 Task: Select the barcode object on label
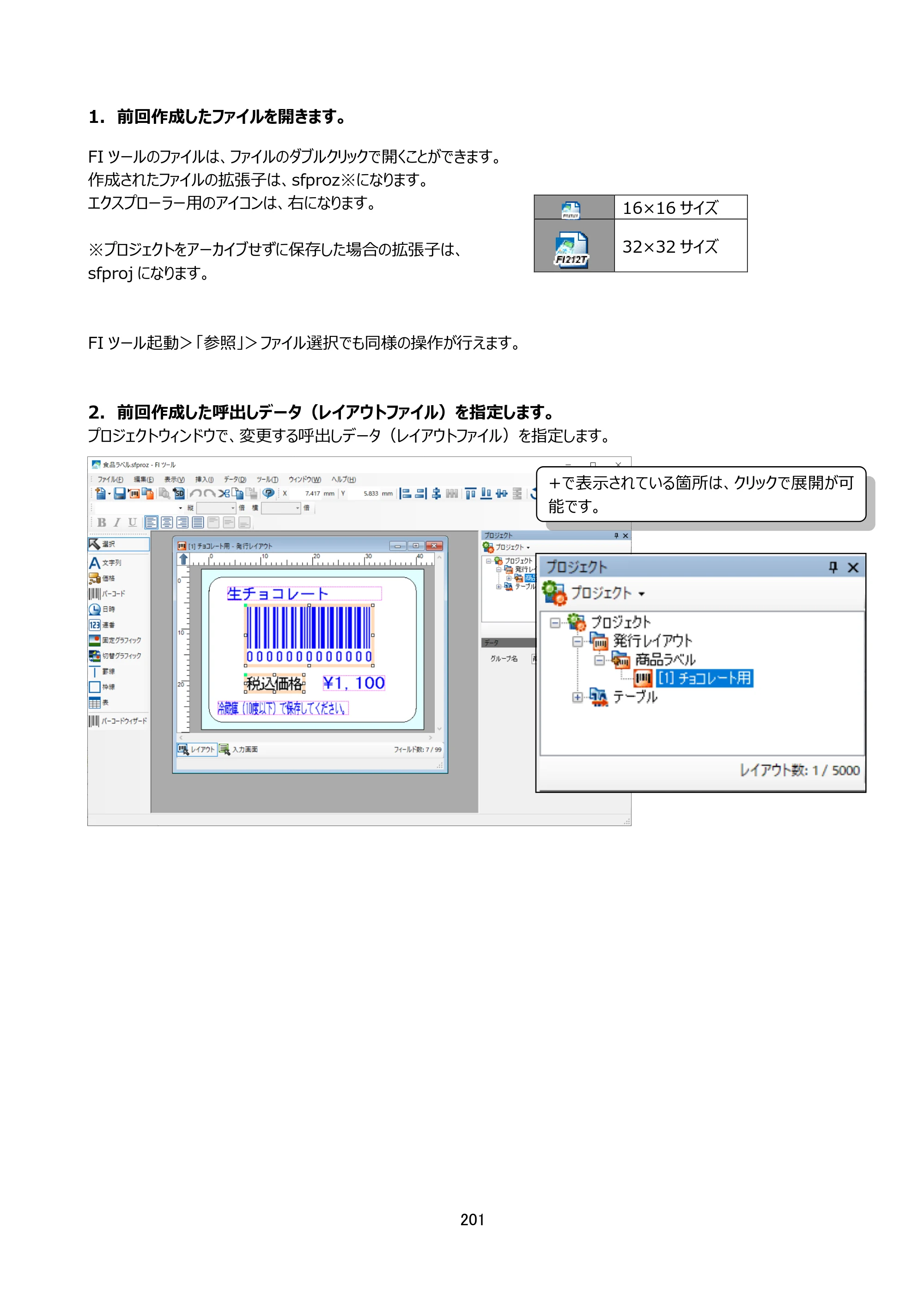click(x=309, y=635)
